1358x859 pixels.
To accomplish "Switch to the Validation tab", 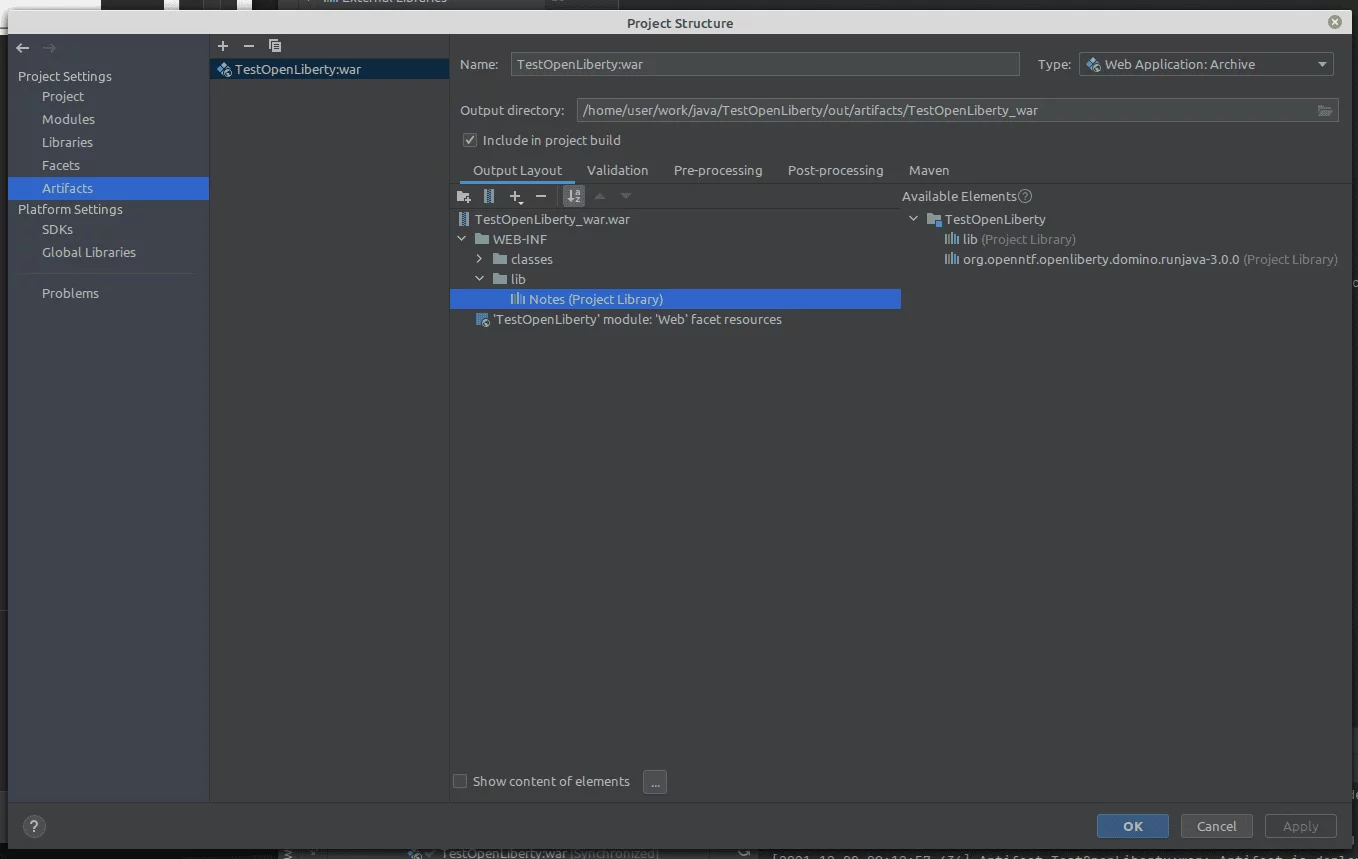I will pyautogui.click(x=617, y=171).
